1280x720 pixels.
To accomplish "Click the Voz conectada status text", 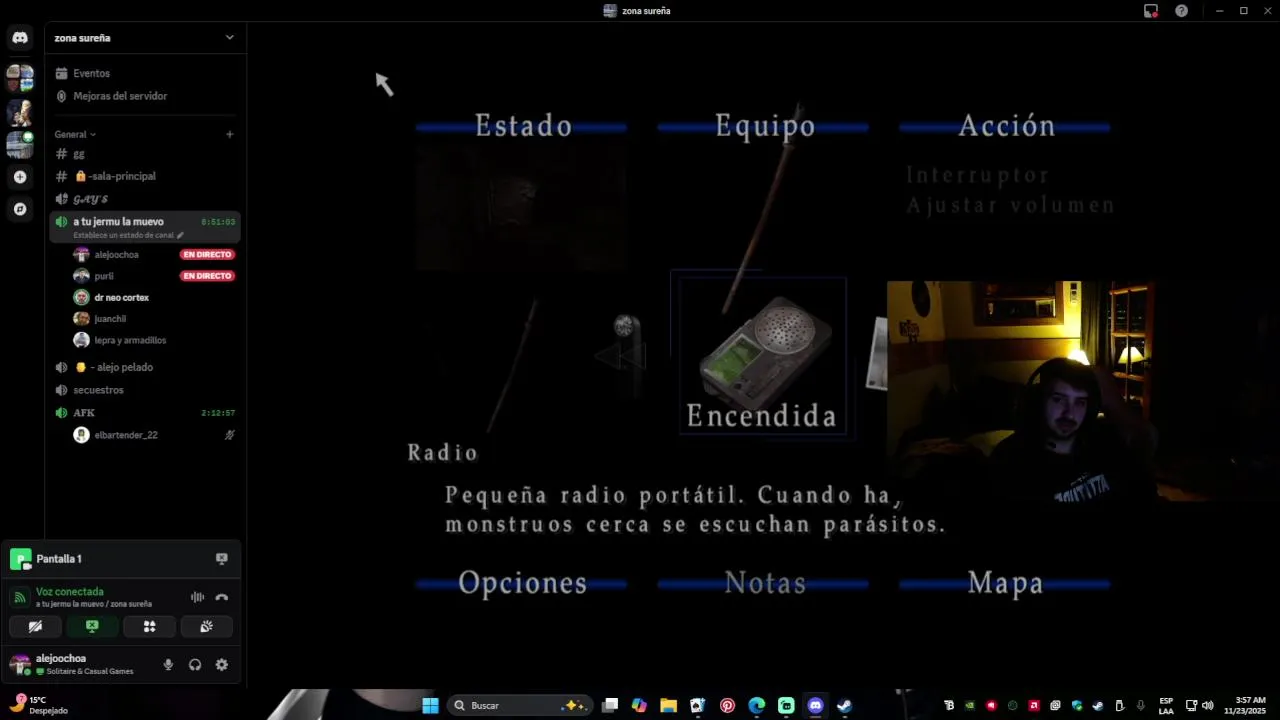I will (70, 592).
